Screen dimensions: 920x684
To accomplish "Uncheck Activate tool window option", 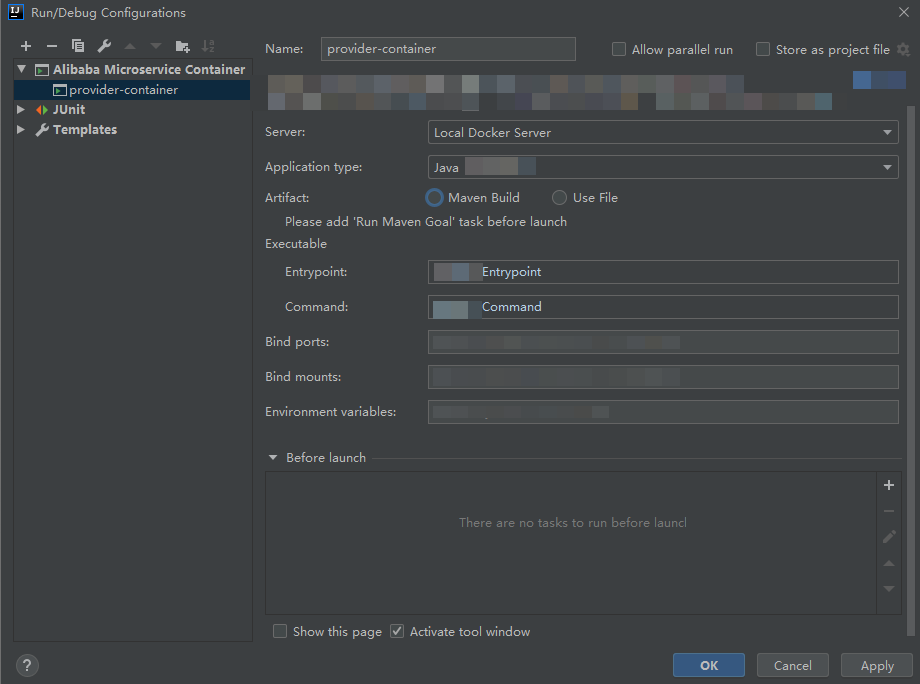I will [x=397, y=631].
